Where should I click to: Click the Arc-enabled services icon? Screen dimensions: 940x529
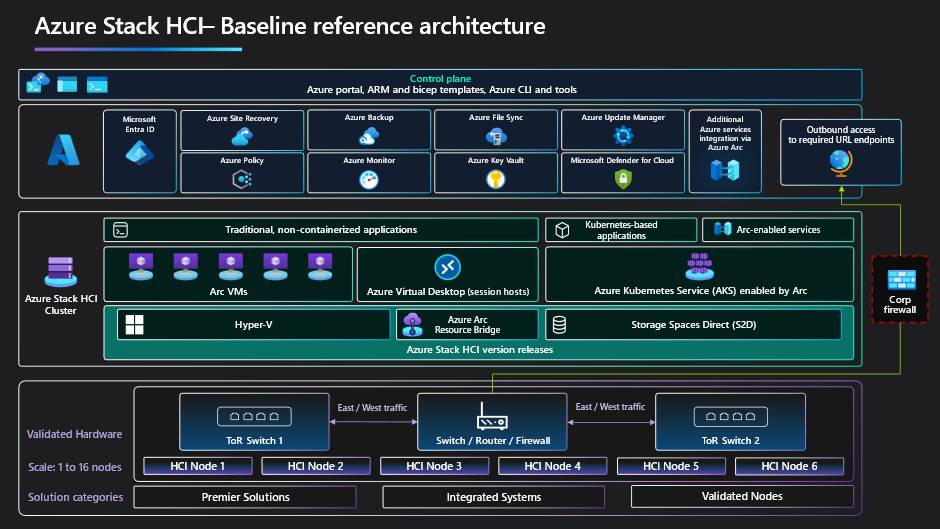[722, 229]
